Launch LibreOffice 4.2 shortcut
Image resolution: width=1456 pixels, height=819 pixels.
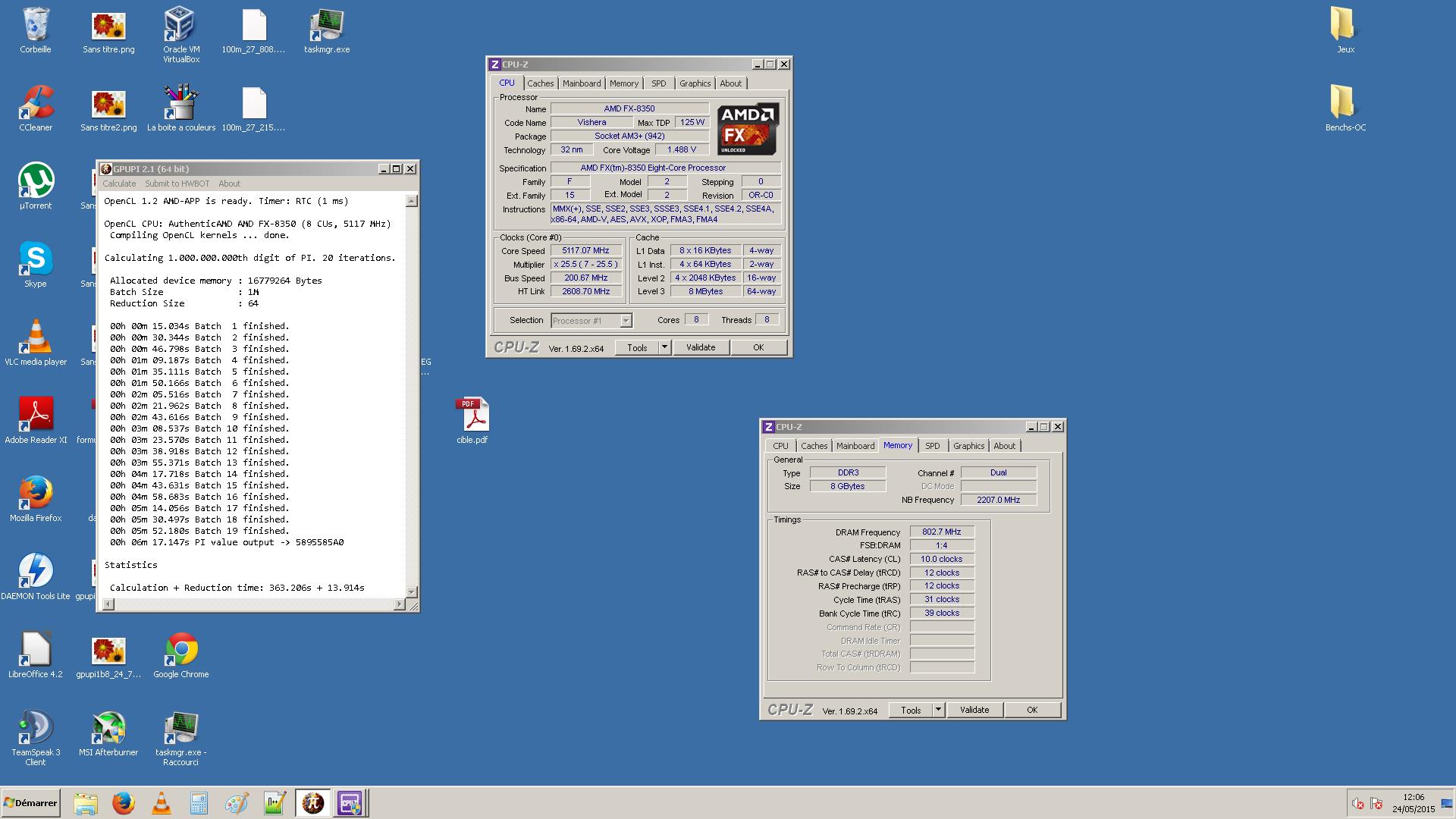(x=36, y=655)
